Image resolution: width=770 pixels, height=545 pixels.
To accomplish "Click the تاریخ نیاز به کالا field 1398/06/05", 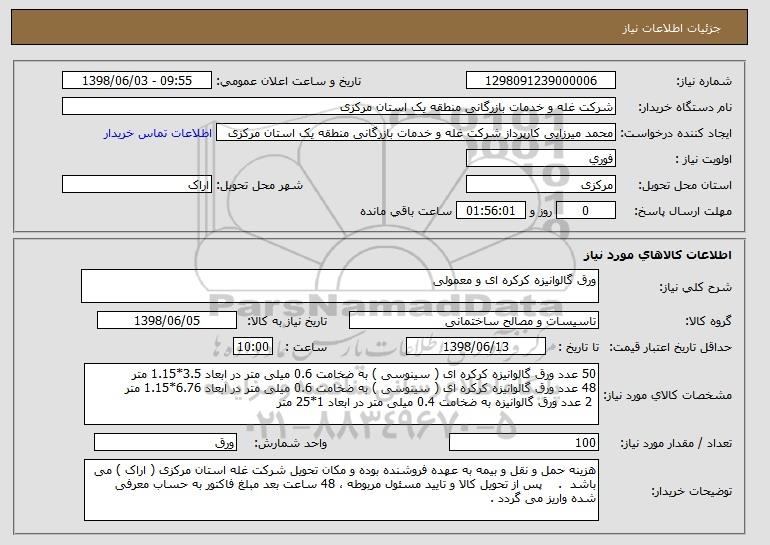I will click(x=167, y=321).
